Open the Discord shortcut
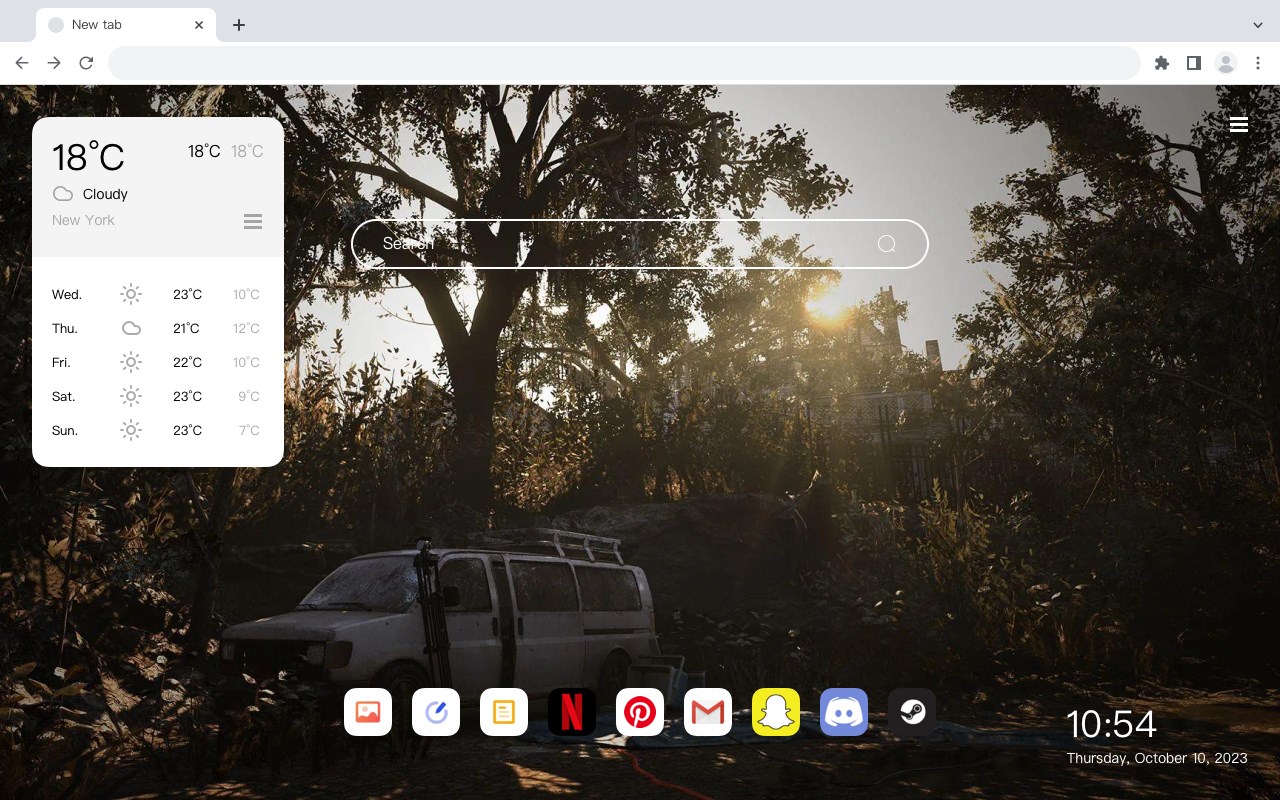 844,712
